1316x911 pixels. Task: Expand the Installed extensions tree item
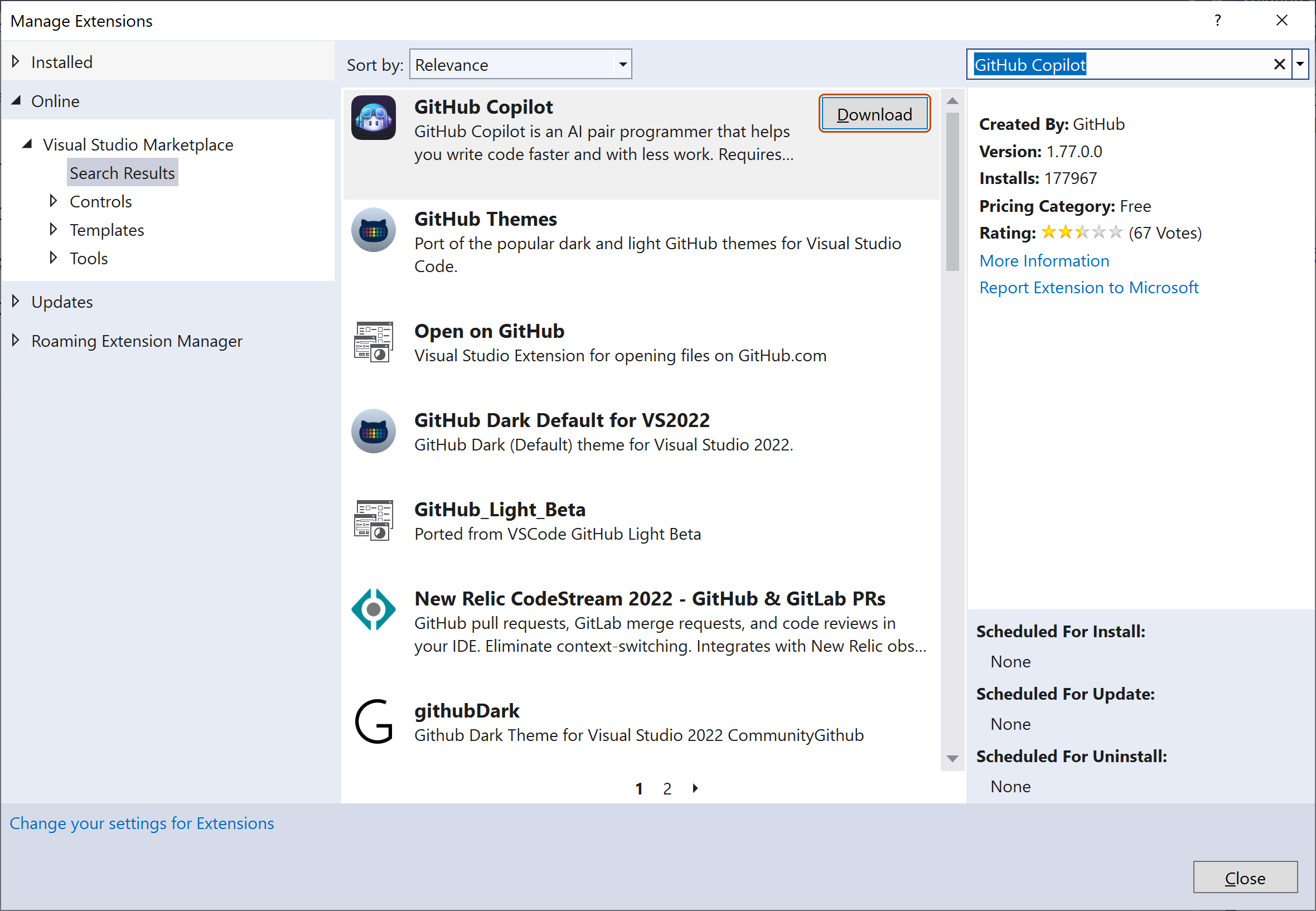pos(18,61)
